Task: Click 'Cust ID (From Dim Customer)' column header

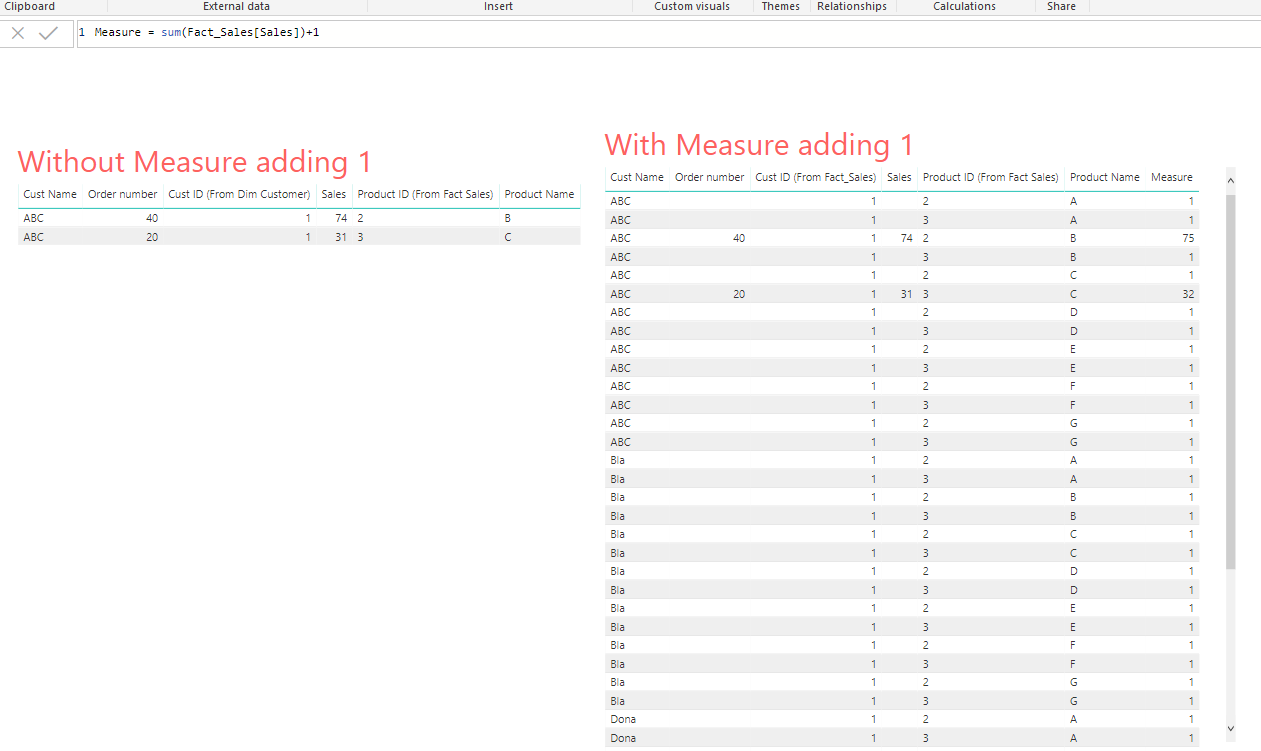Action: (x=239, y=194)
